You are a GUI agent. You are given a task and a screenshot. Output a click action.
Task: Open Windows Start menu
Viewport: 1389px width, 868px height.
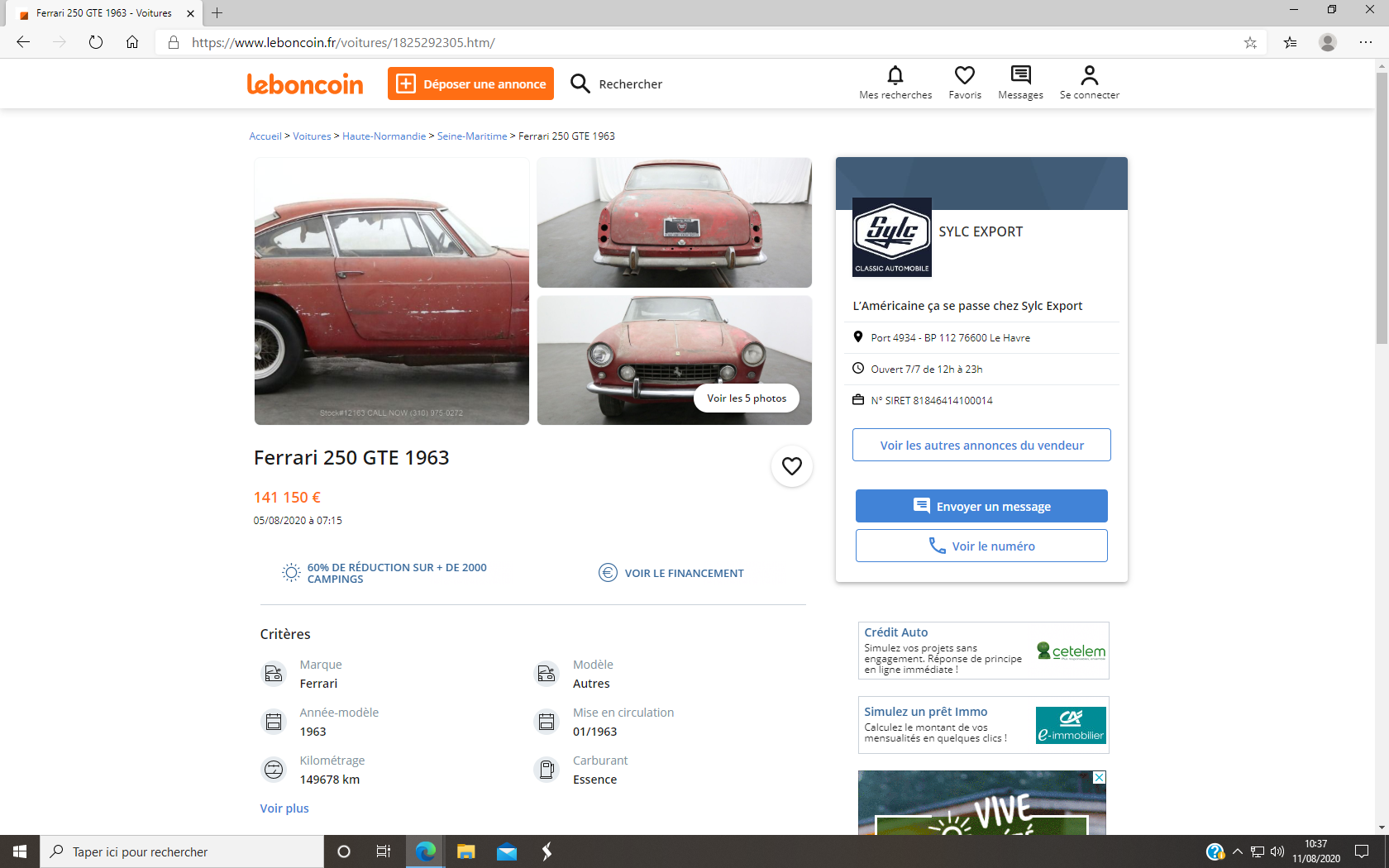click(x=20, y=851)
